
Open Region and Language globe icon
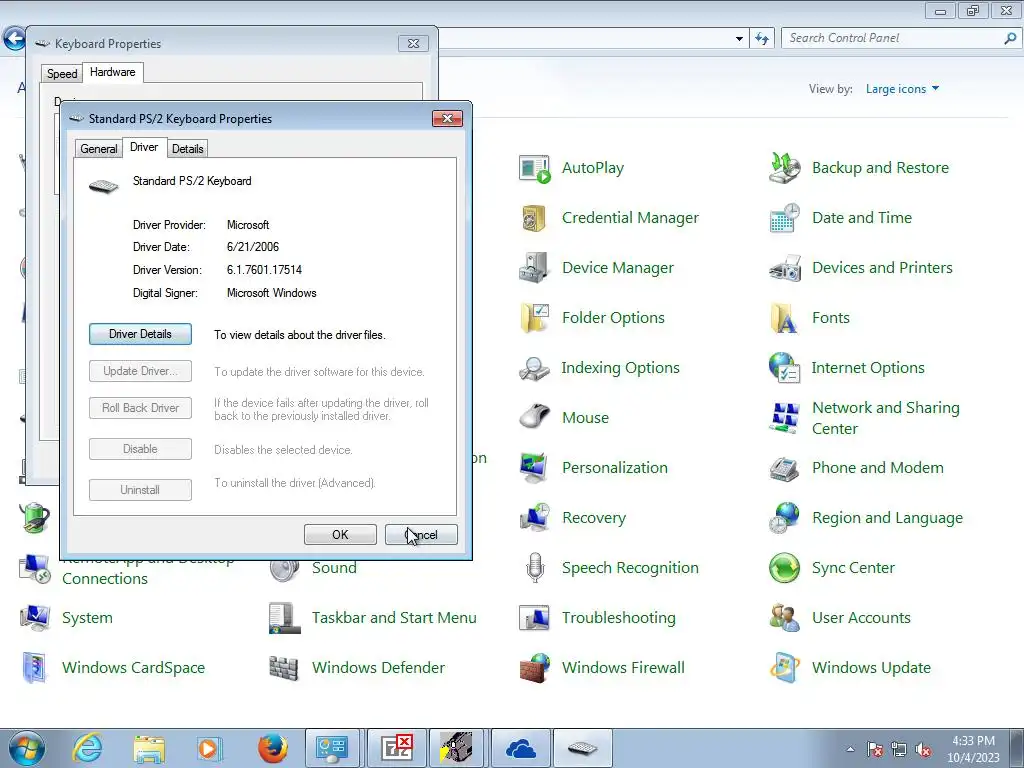tap(784, 518)
